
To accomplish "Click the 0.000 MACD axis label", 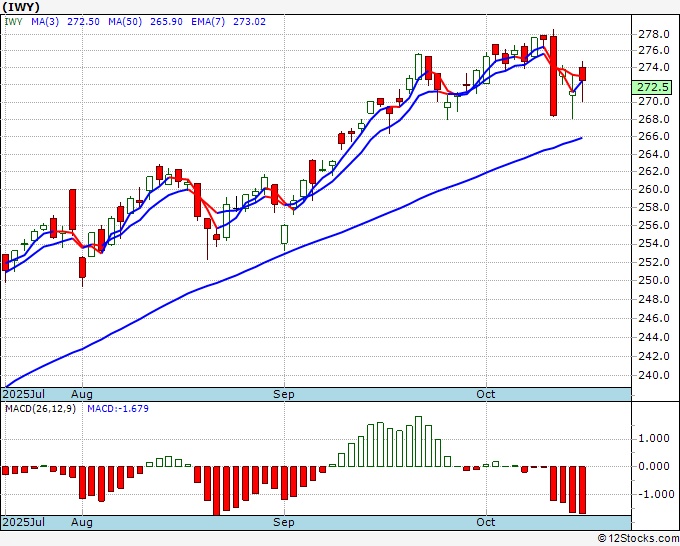I will point(654,466).
